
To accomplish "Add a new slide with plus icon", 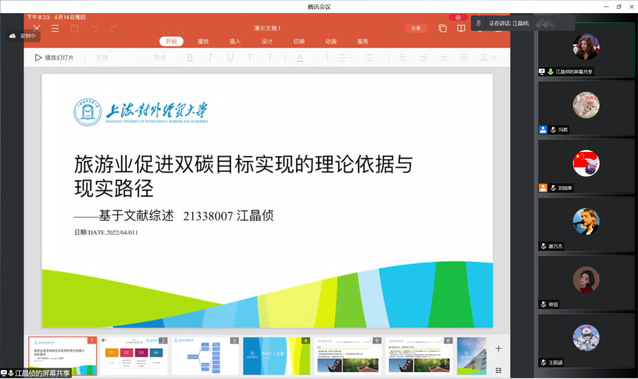I will (498, 348).
